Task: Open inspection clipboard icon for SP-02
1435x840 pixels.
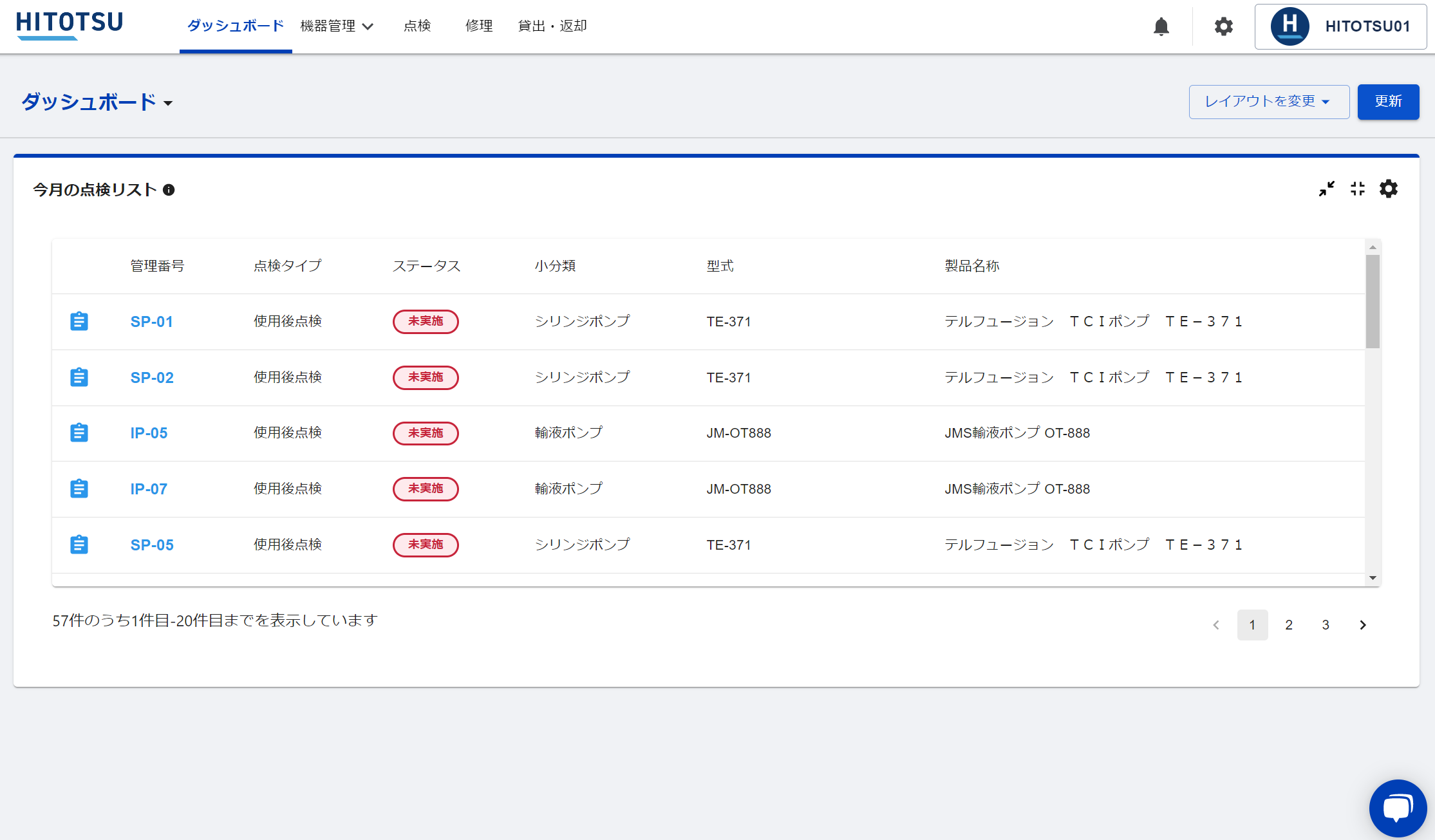Action: pyautogui.click(x=79, y=377)
